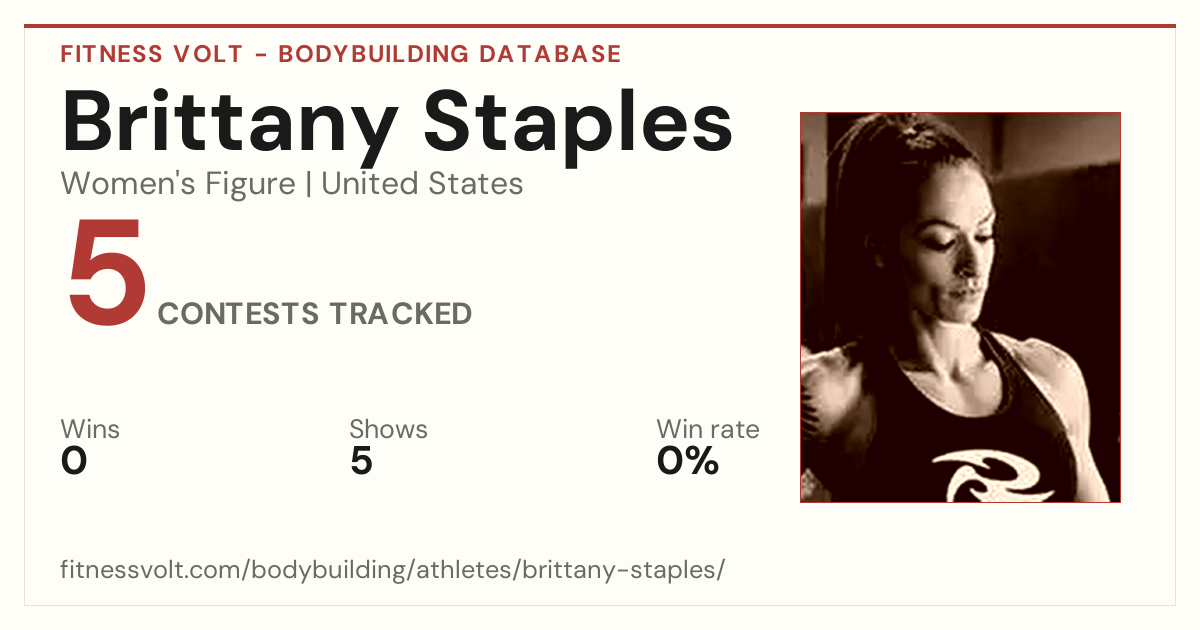1200x630 pixels.
Task: Click the Win rate value 0%
Action: pyautogui.click(x=688, y=461)
